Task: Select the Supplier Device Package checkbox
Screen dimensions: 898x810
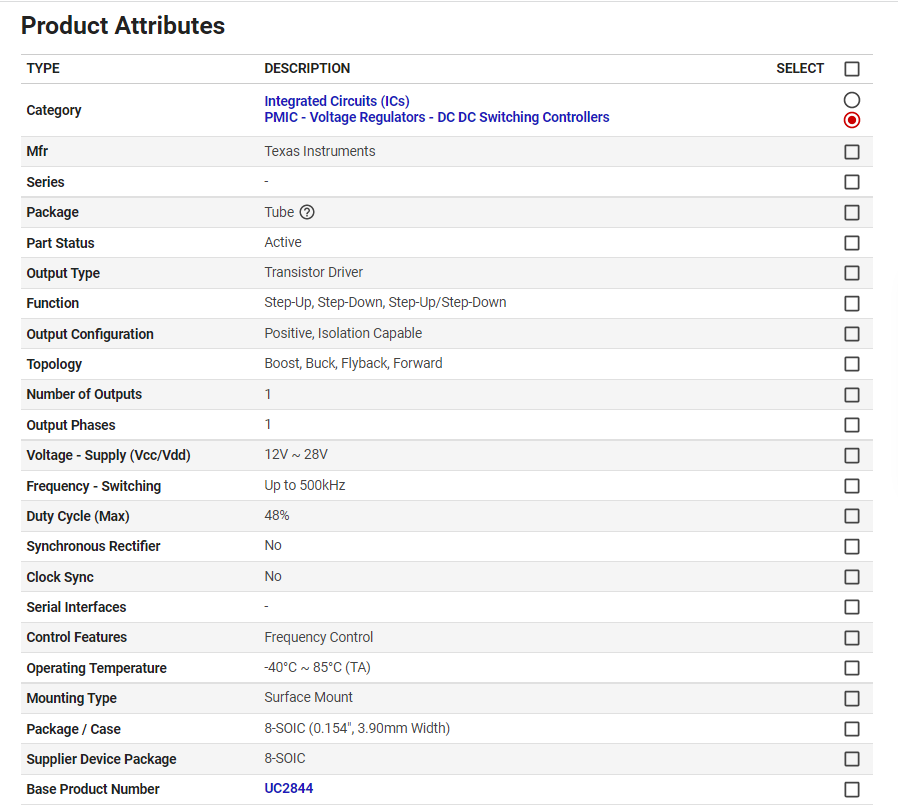Action: 852,759
